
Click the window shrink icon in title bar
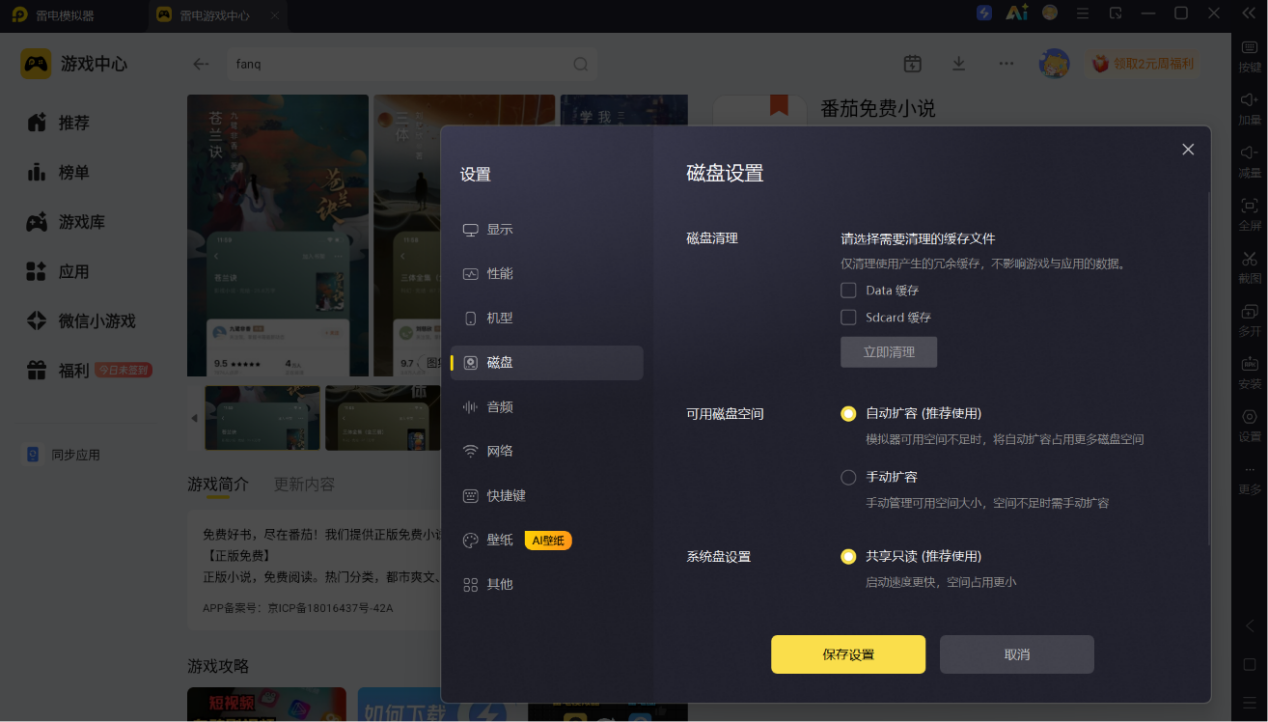[1116, 13]
